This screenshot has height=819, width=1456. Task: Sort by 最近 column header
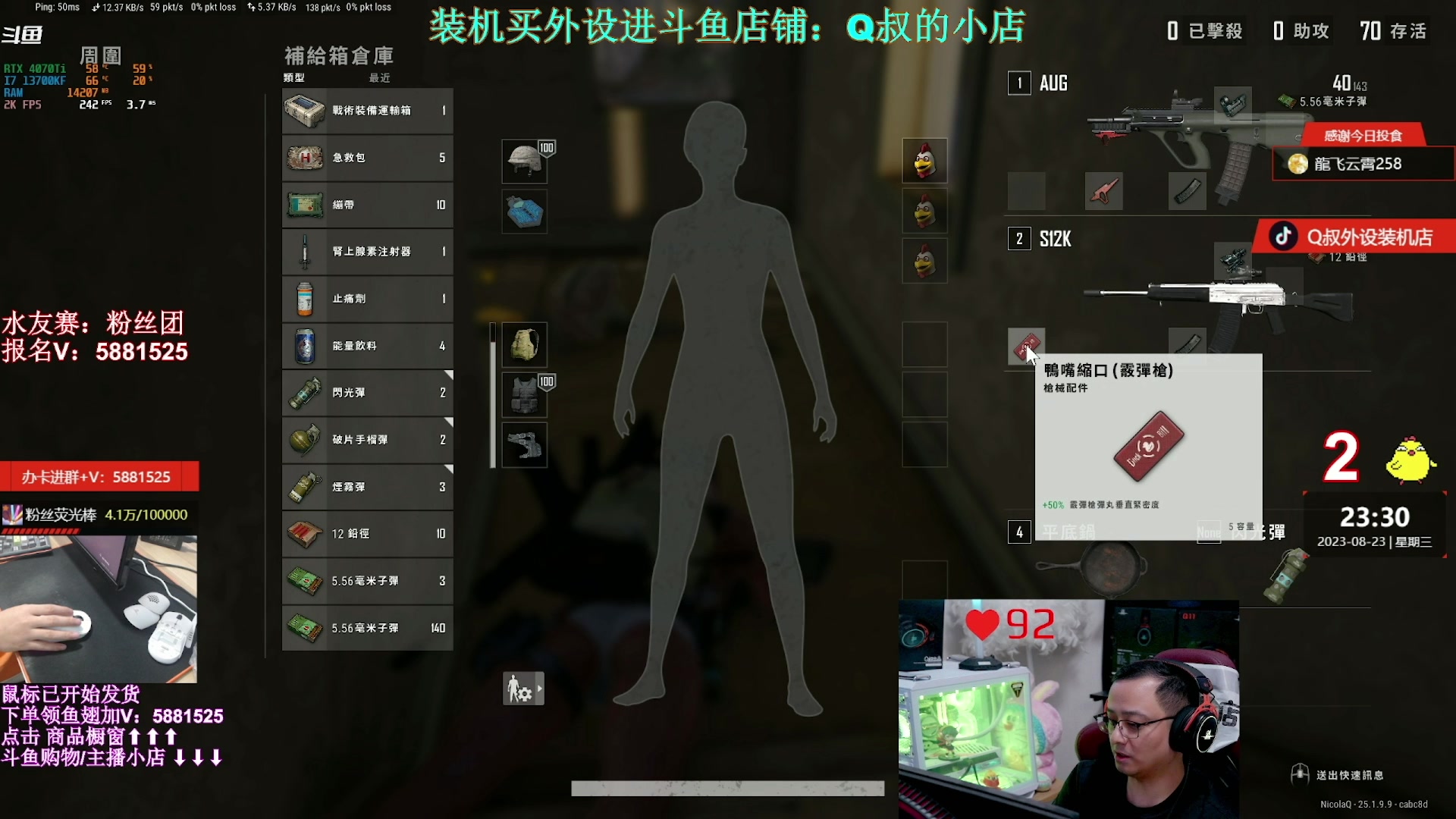click(x=379, y=77)
